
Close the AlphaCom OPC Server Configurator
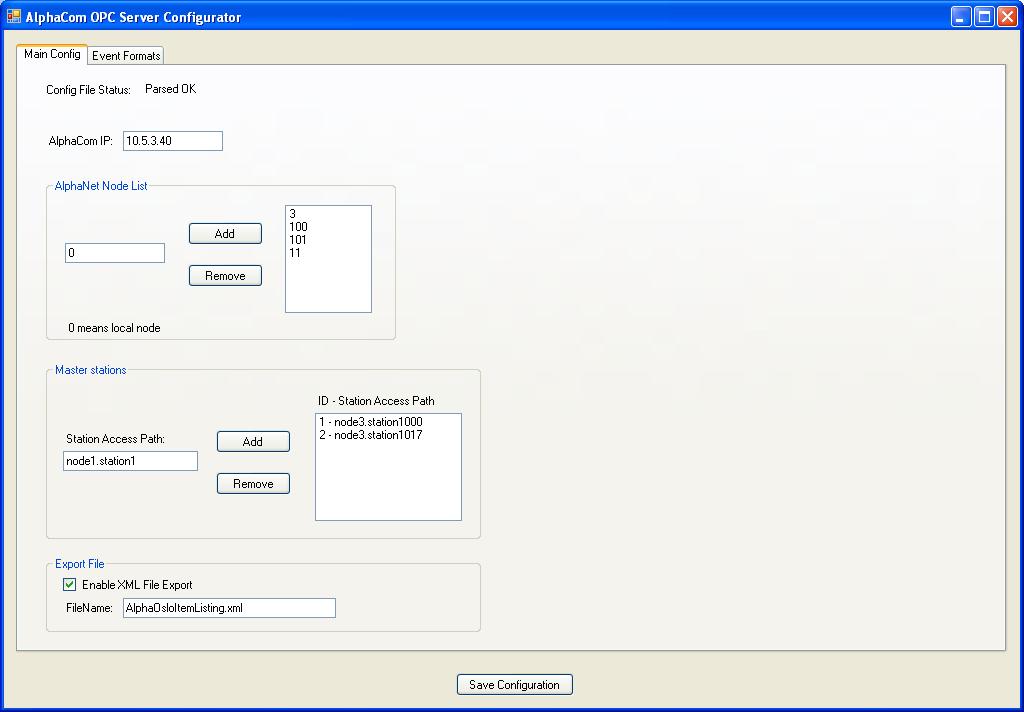[1007, 16]
